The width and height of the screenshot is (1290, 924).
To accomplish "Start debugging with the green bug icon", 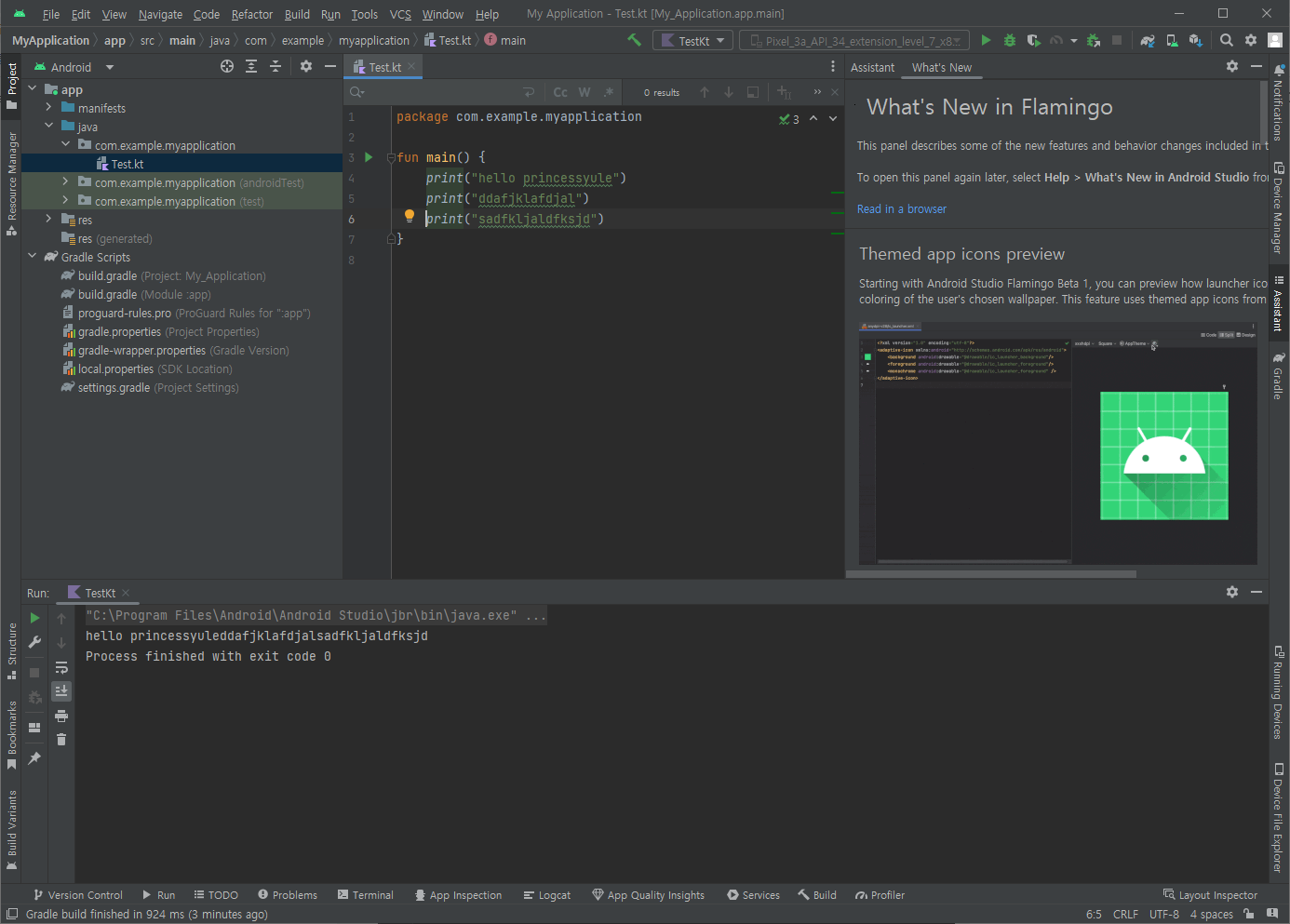I will [x=1010, y=40].
